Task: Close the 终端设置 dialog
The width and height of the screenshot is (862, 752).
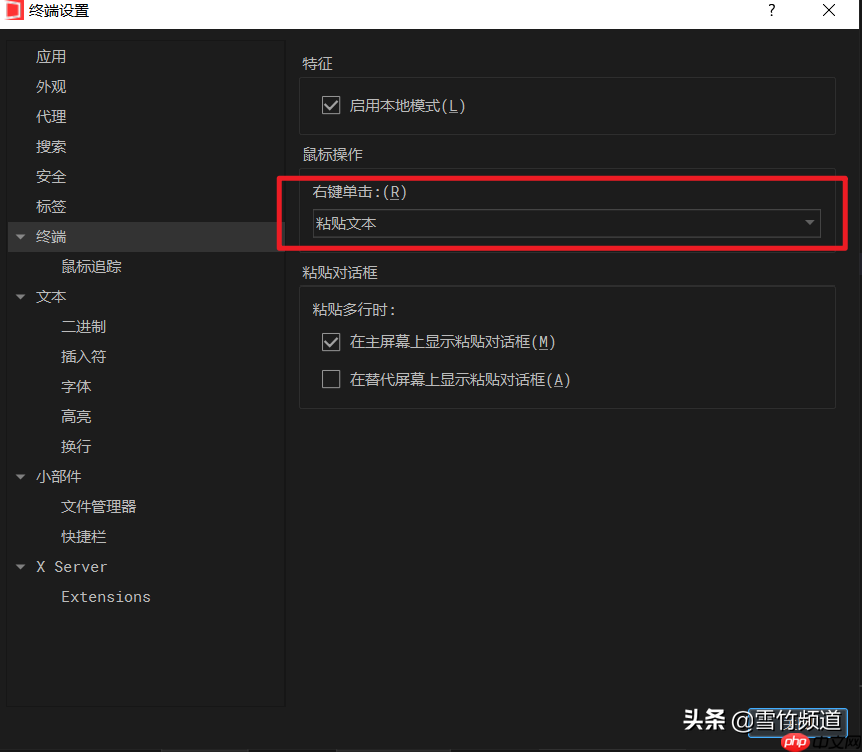Action: click(829, 10)
